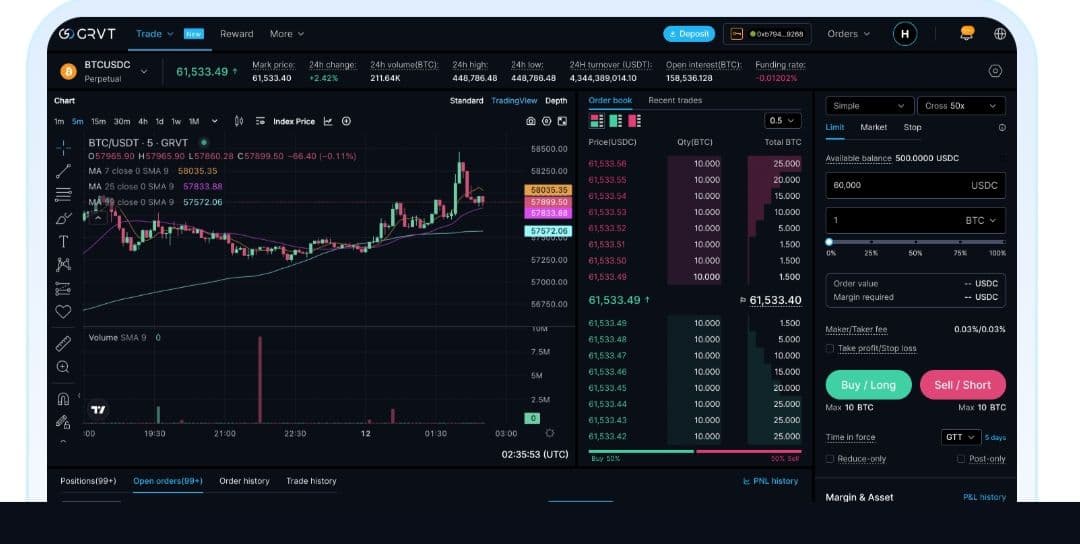The height and width of the screenshot is (544, 1080).
Task: Open the 0.5 price grouping dropdown
Action: [782, 121]
